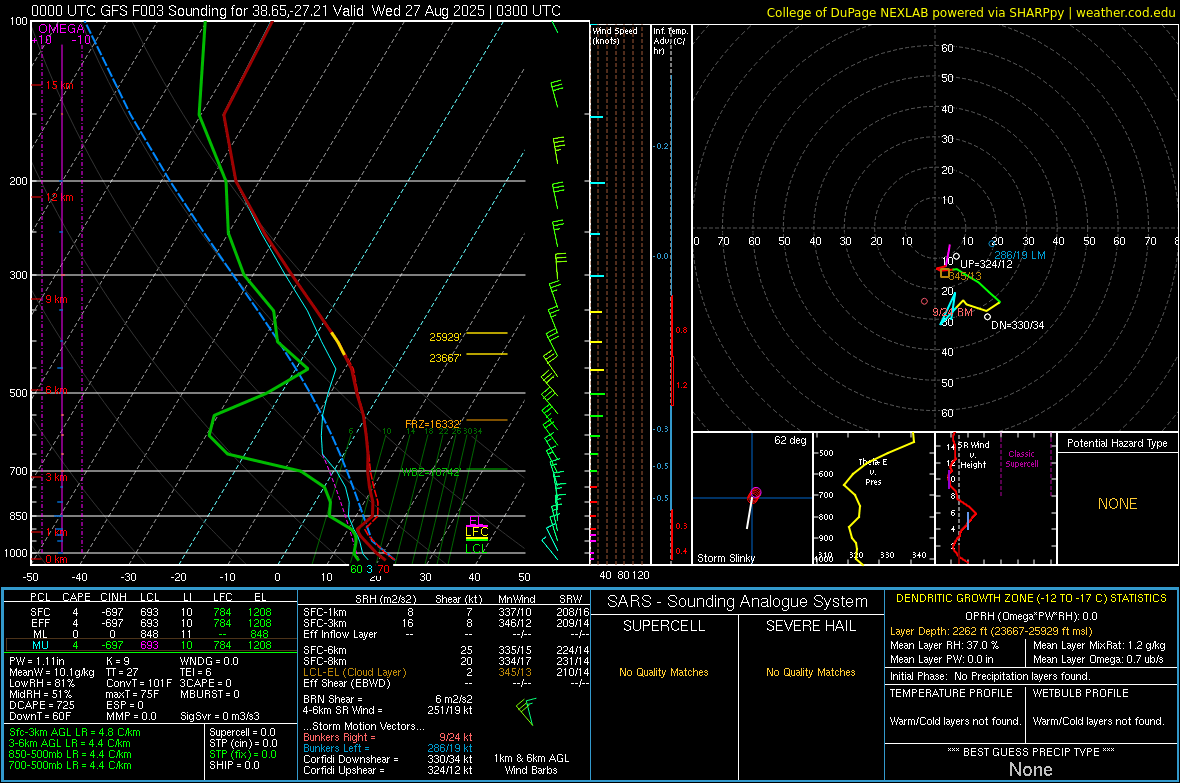This screenshot has width=1180, height=783.
Task: Click the Eff Shear (EBWD) row
Action: 446,683
